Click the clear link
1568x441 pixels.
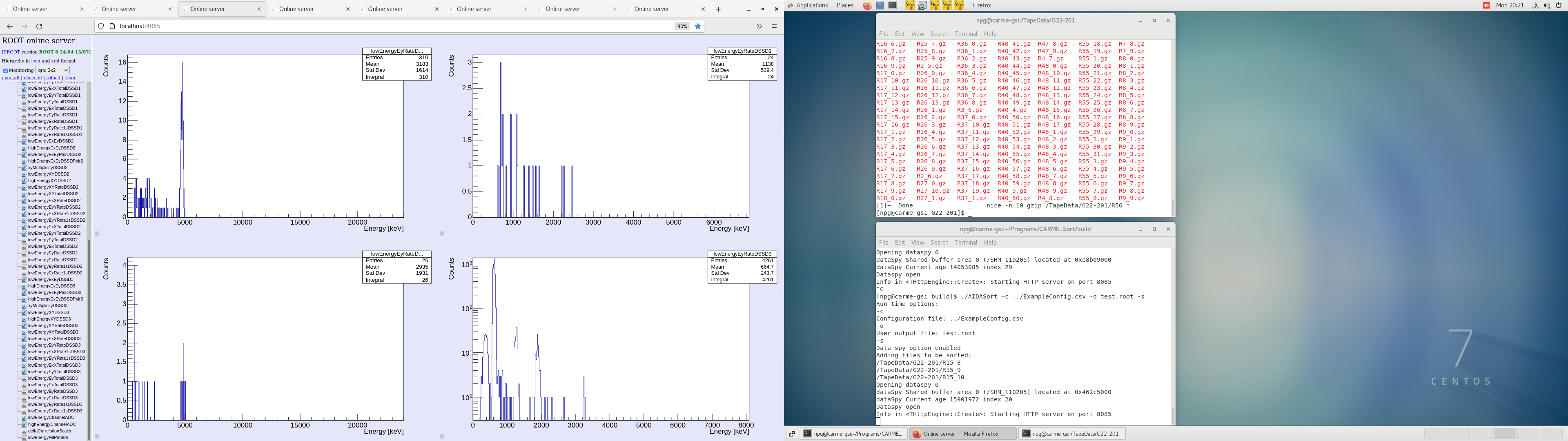[70, 78]
